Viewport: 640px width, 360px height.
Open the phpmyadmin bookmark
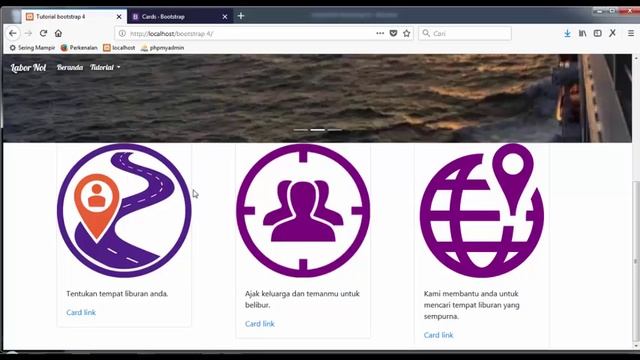pyautogui.click(x=162, y=48)
